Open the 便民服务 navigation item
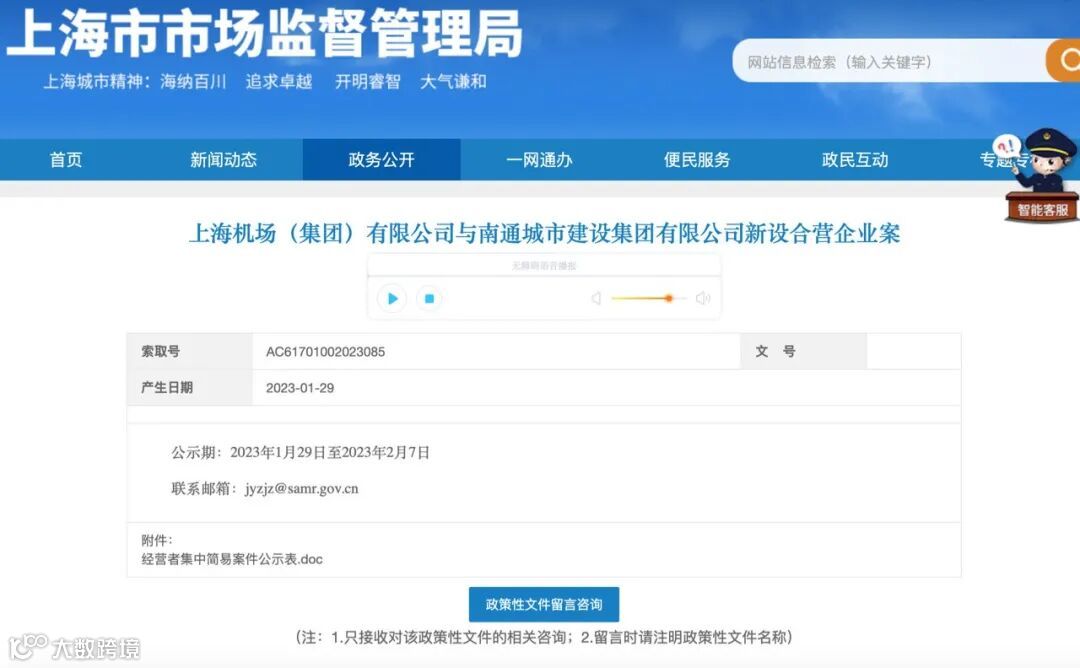The image size is (1080, 668). tap(697, 160)
